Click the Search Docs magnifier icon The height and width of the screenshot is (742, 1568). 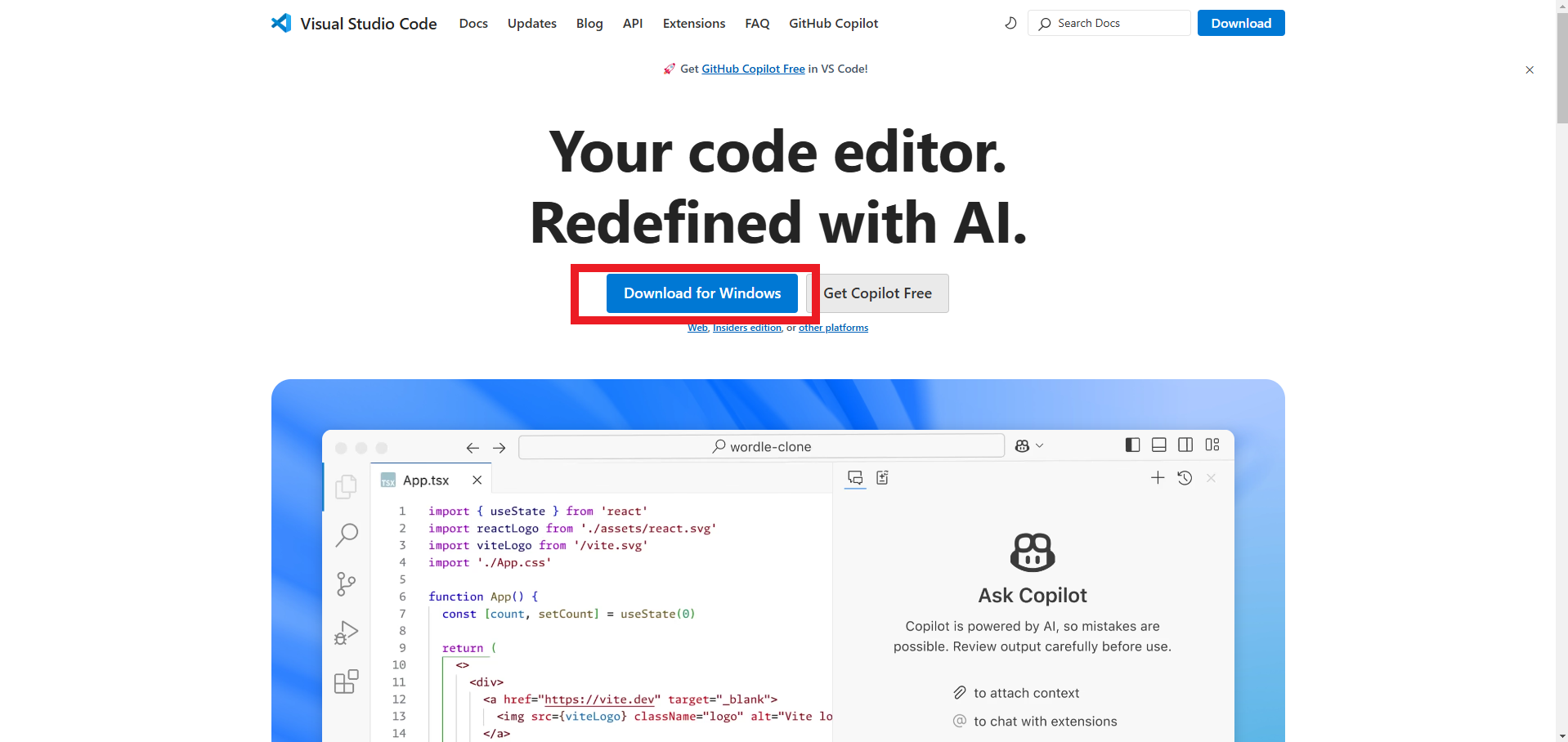click(1045, 24)
